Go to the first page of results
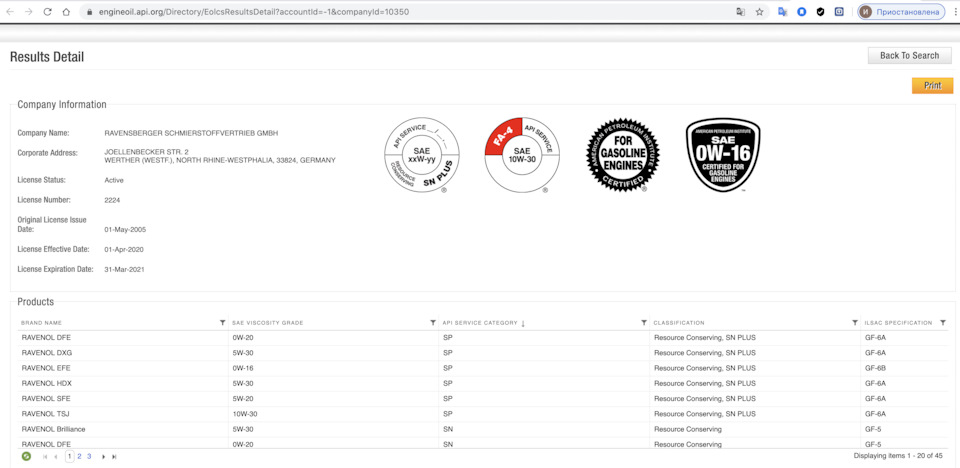 pyautogui.click(x=45, y=456)
